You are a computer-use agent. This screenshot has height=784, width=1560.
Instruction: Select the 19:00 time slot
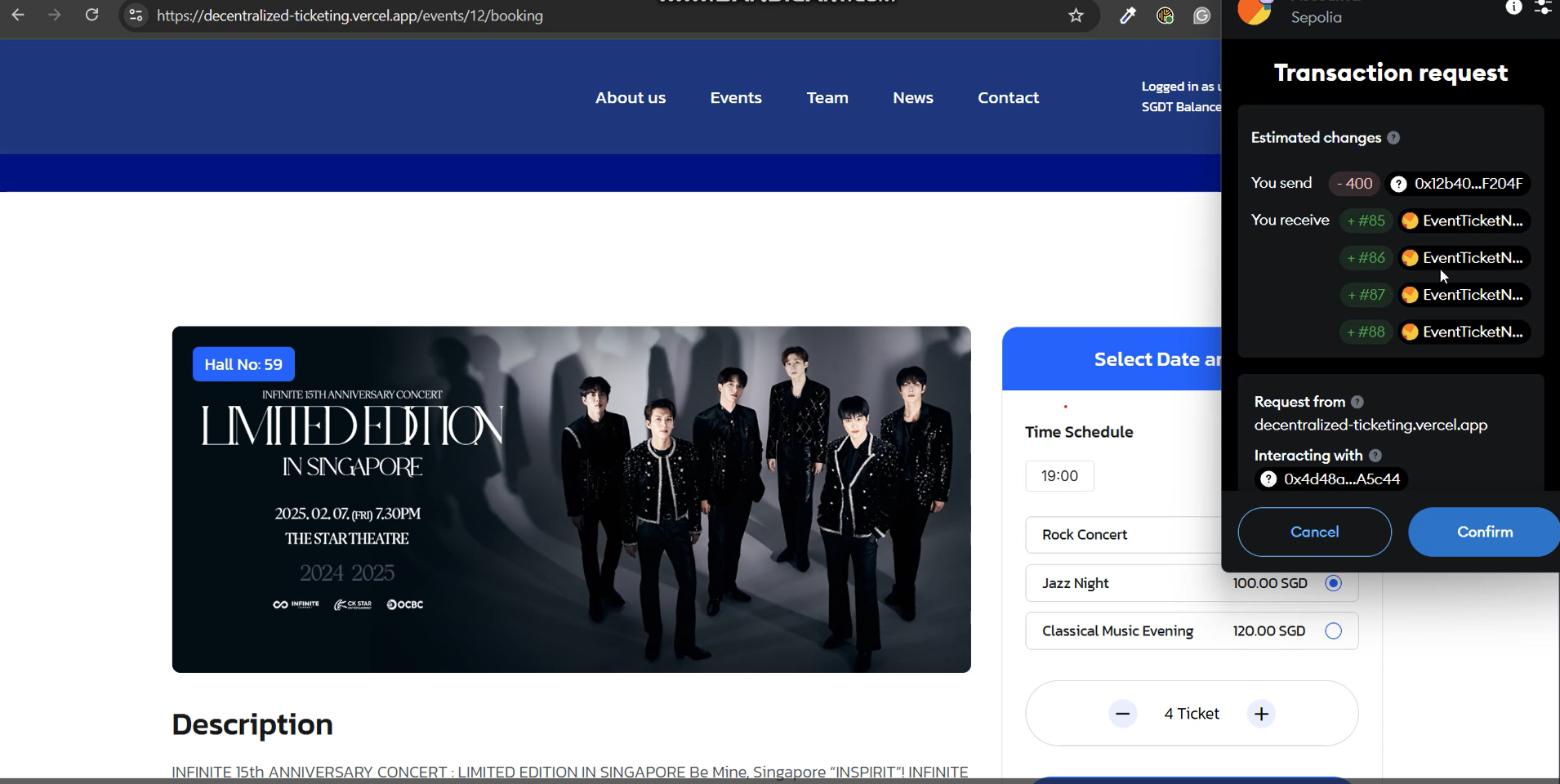[1059, 476]
